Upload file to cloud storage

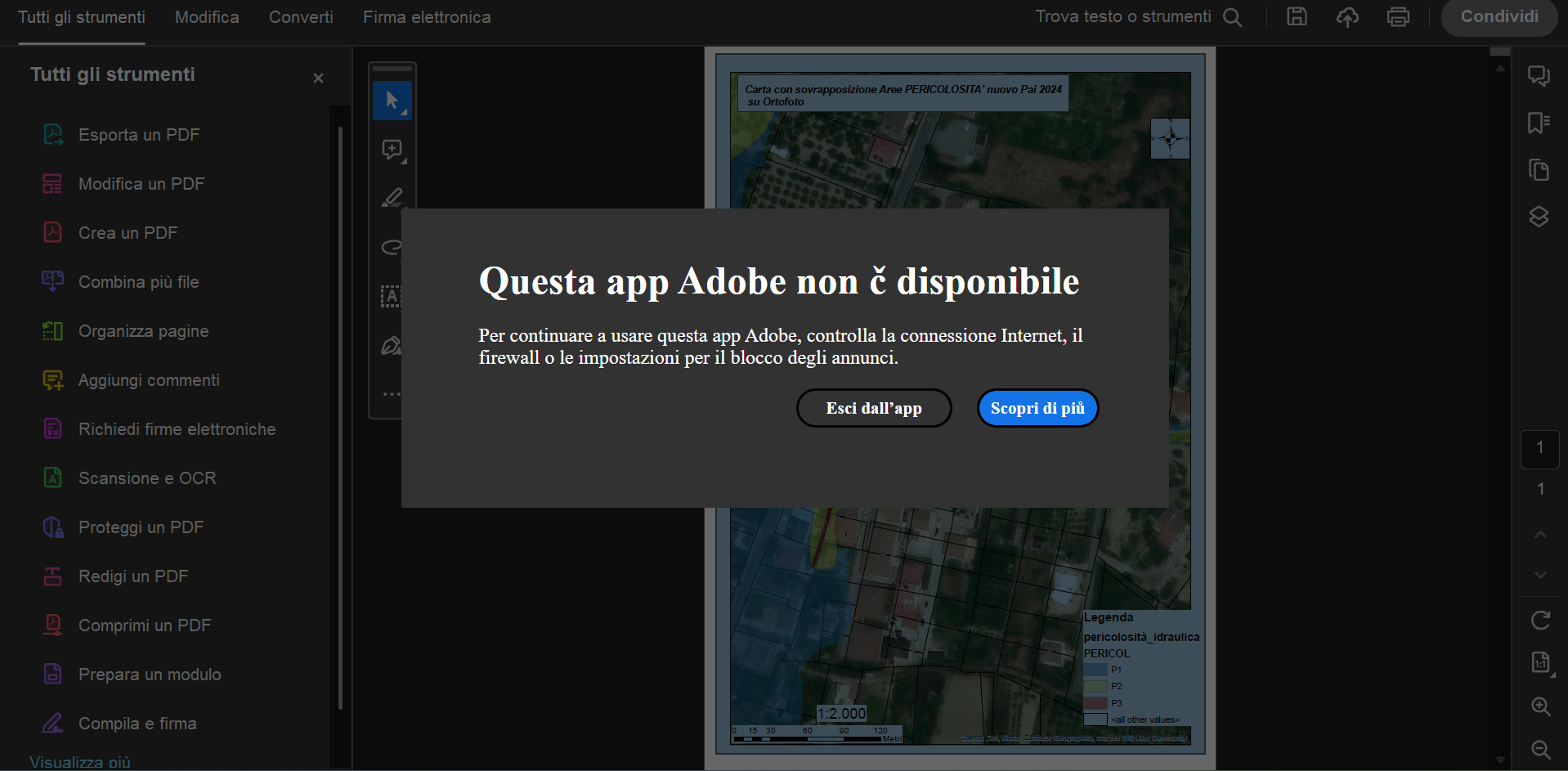[1347, 16]
